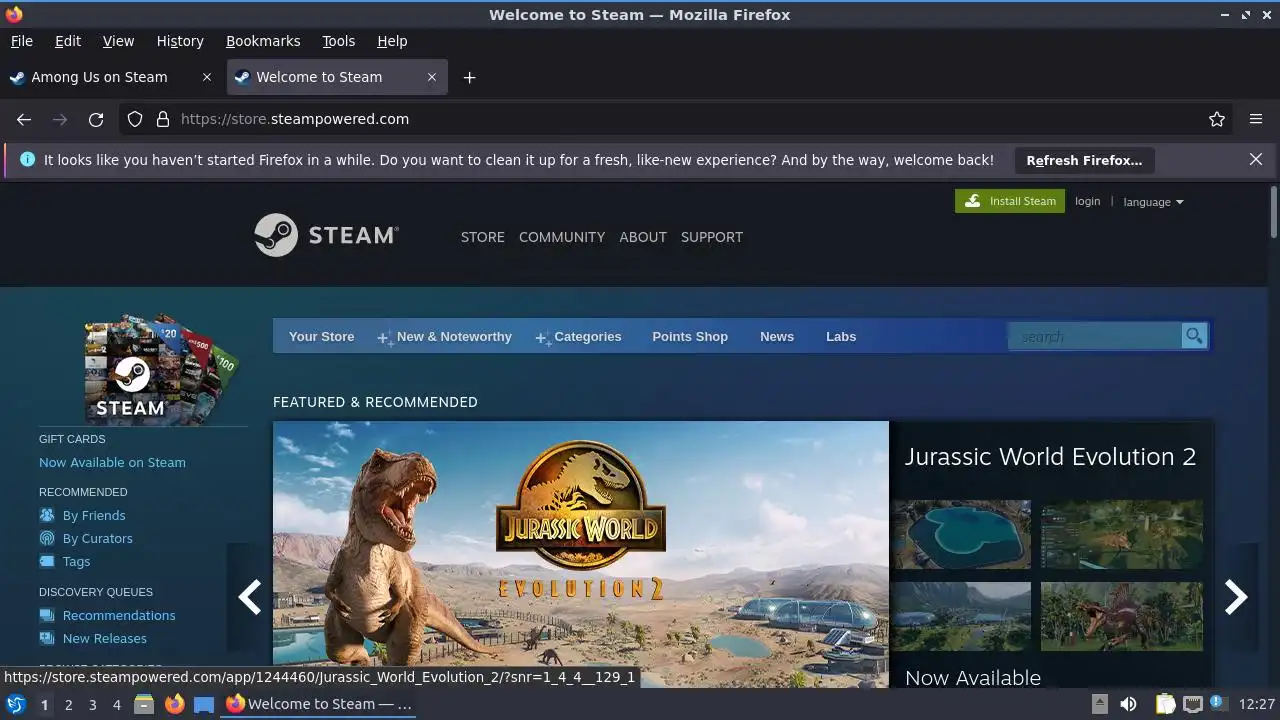Launch the file manager from the taskbar
Image resolution: width=1280 pixels, height=720 pixels.
coord(144,704)
